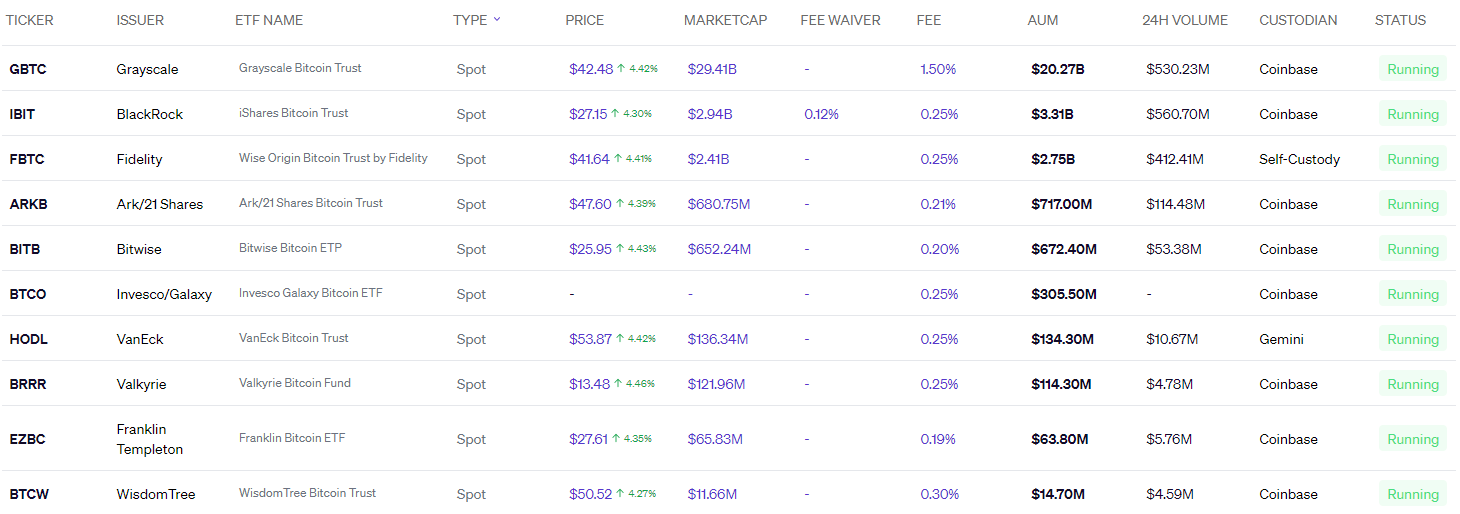Screen dimensions: 1460x514
Task: Select the Bitwise issuer cell
Action: [x=139, y=249]
